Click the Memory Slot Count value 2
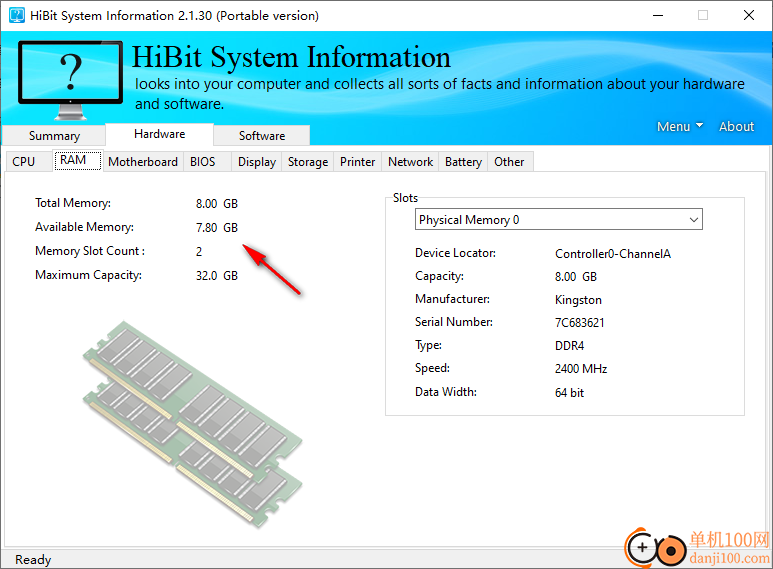 (x=199, y=251)
